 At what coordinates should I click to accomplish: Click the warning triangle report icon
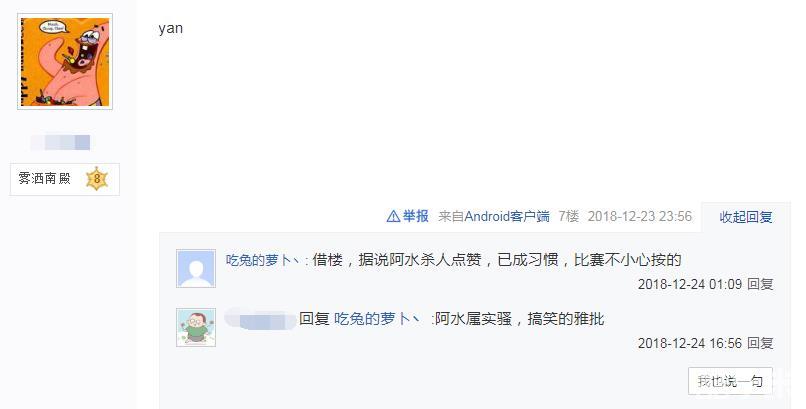(x=393, y=216)
